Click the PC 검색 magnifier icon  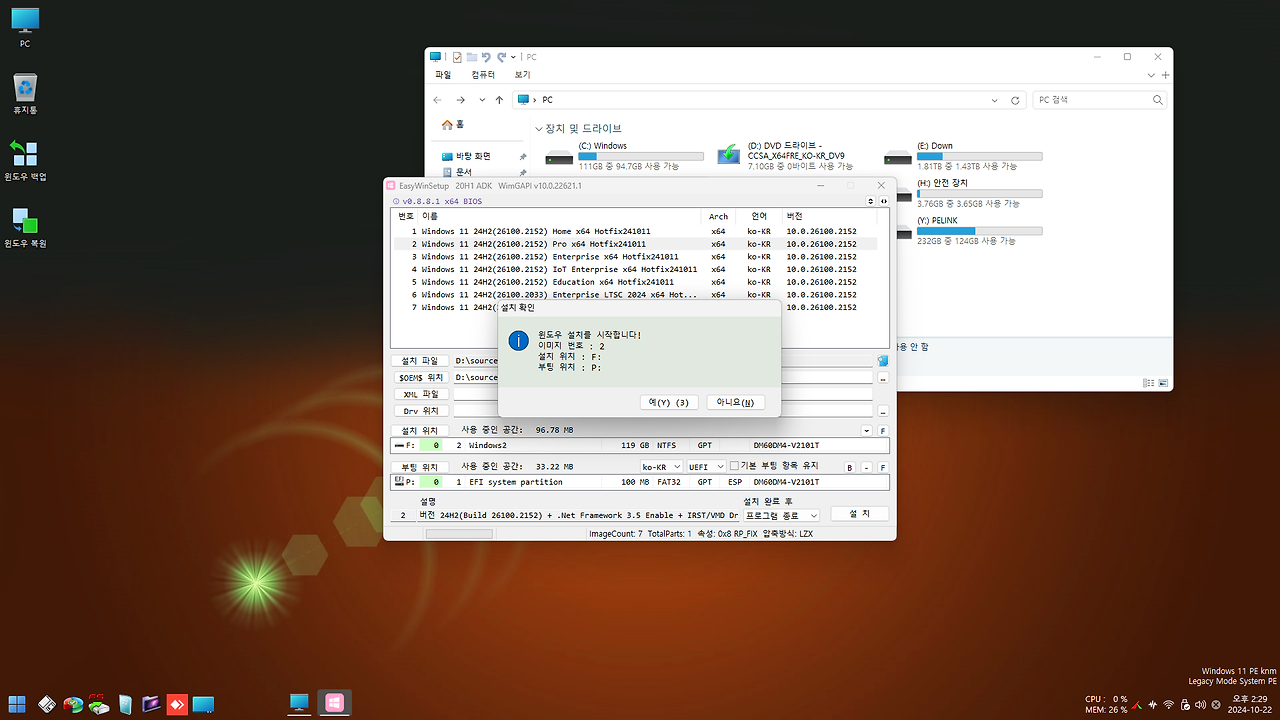pos(1158,100)
